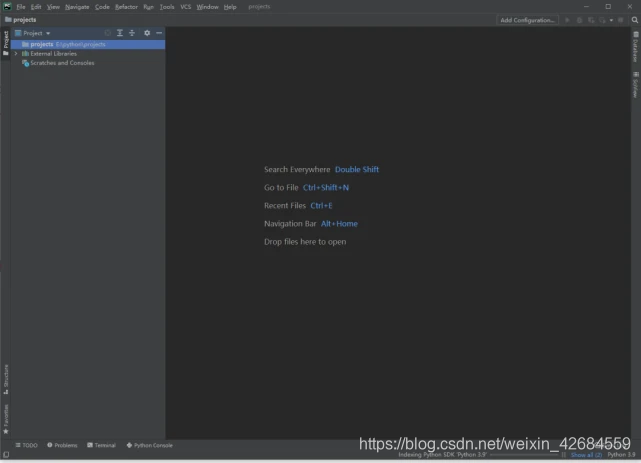Screen dimensions: 641x463
Task: Open the Favorites side tab
Action: 6,419
